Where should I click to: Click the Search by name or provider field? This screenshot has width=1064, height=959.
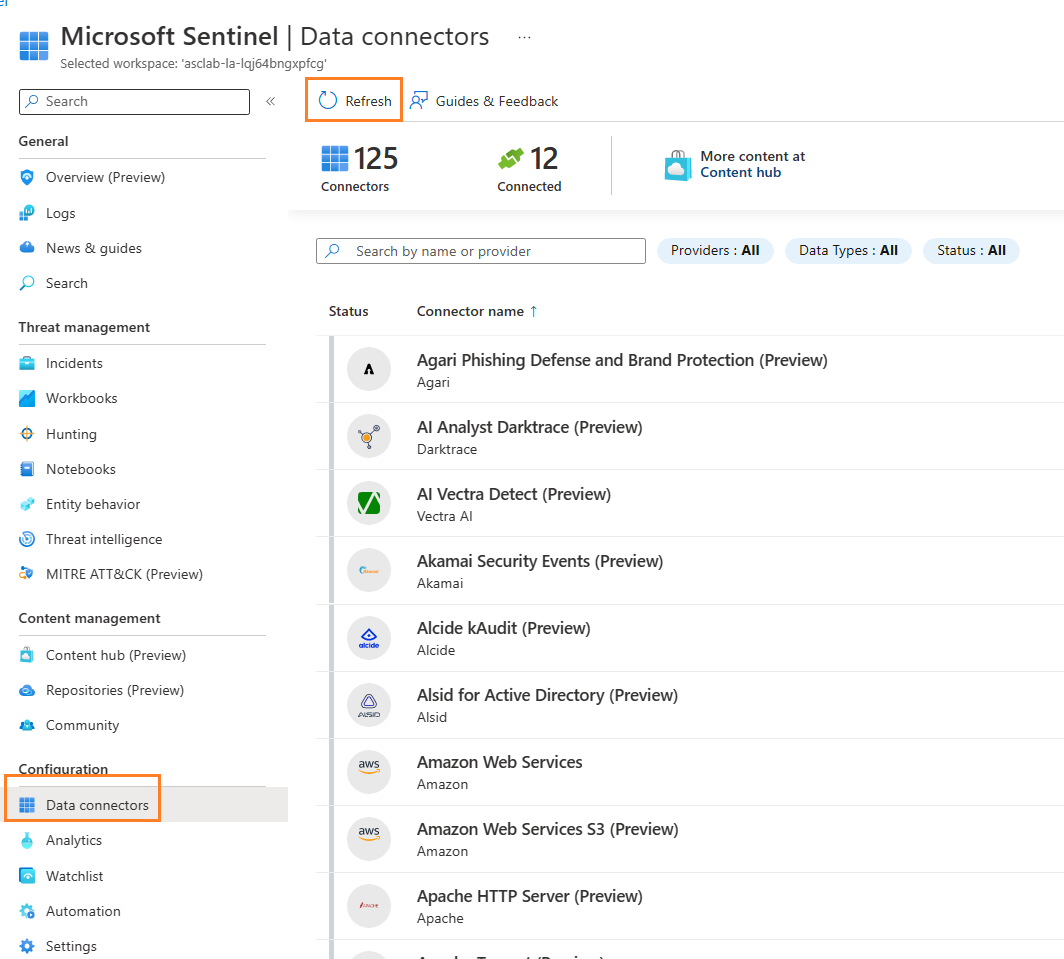click(490, 251)
